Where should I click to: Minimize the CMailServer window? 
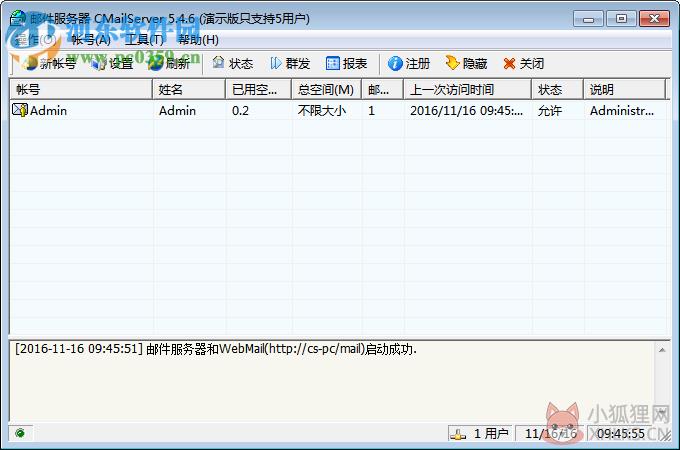(588, 19)
